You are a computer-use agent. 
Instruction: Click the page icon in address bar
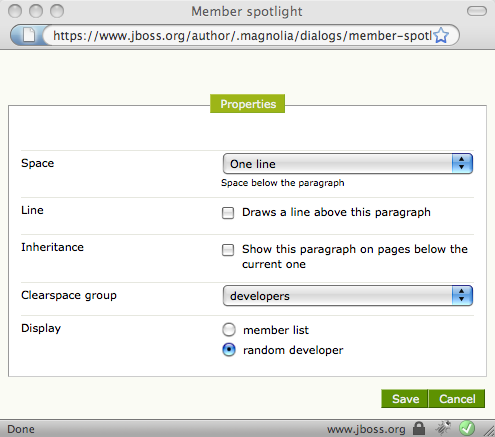point(29,35)
